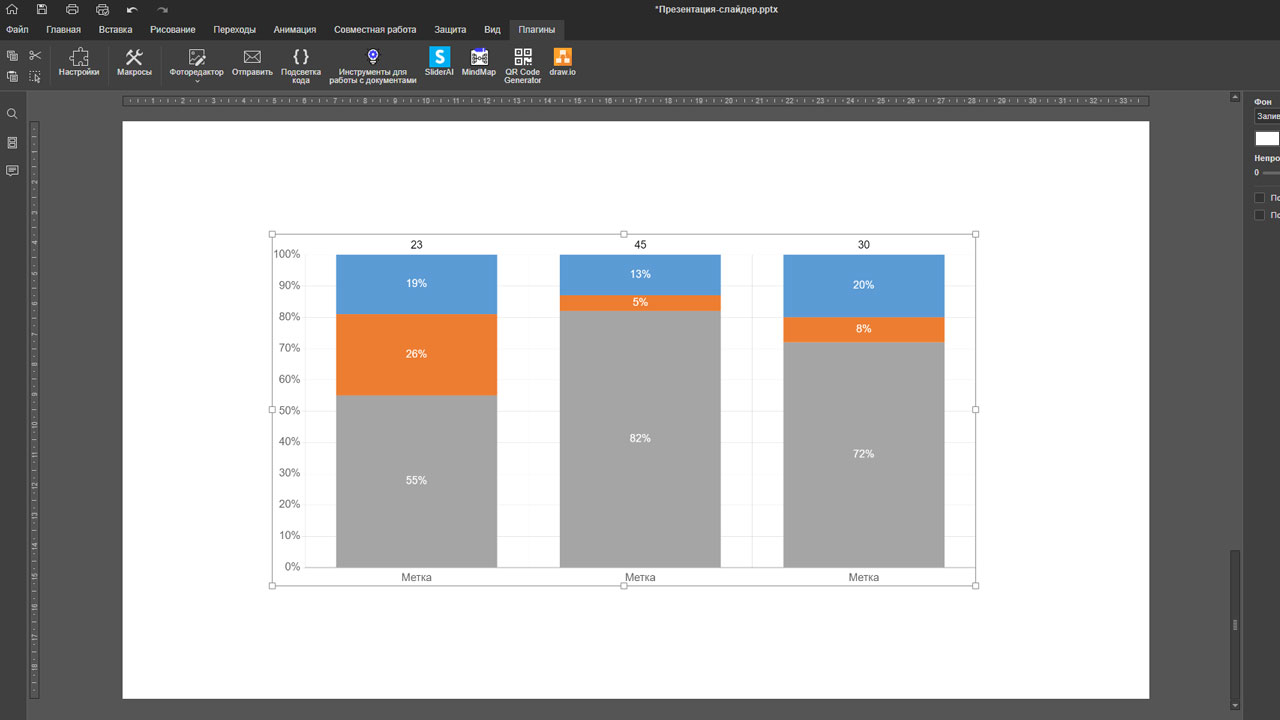
Task: Click the Paste icon on the toolbar
Action: coord(12,76)
